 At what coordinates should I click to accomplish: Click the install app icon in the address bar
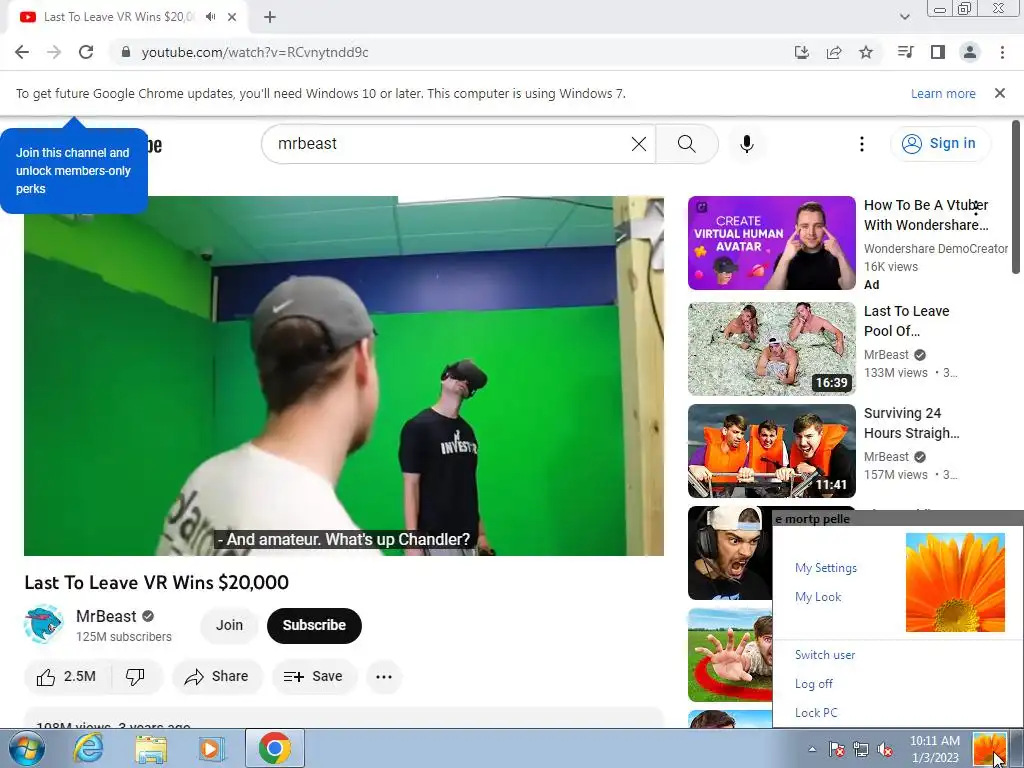tap(801, 52)
